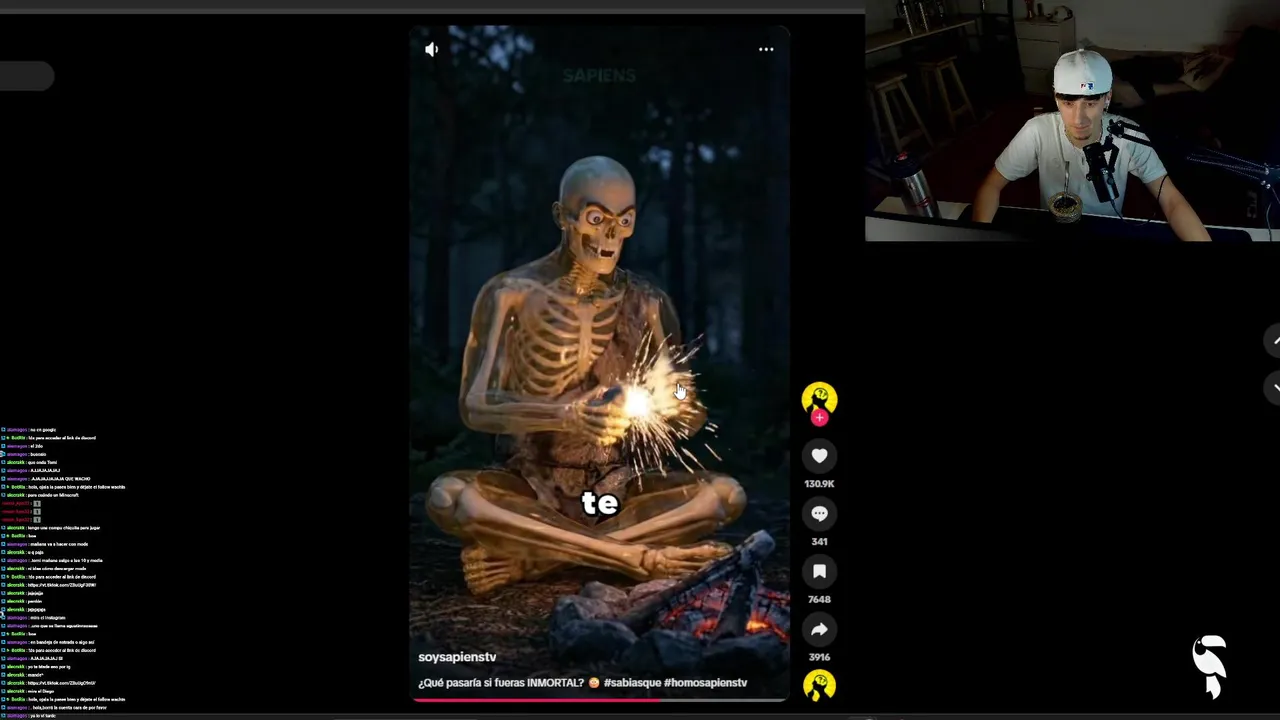The height and width of the screenshot is (720, 1280).
Task: Open the soysapienstv profile avatar
Action: [x=819, y=398]
